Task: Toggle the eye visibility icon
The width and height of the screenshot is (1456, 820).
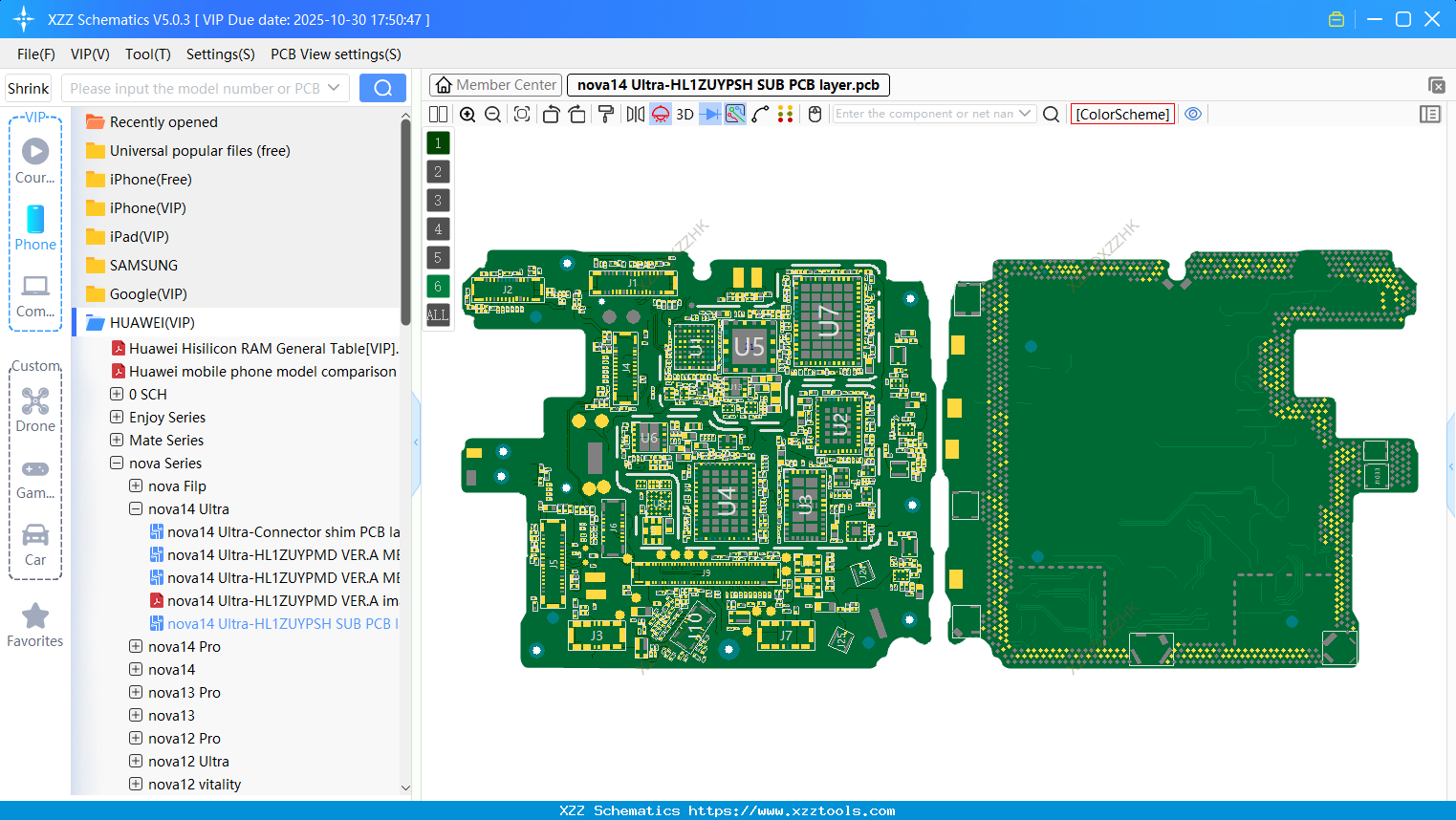Action: (1193, 114)
